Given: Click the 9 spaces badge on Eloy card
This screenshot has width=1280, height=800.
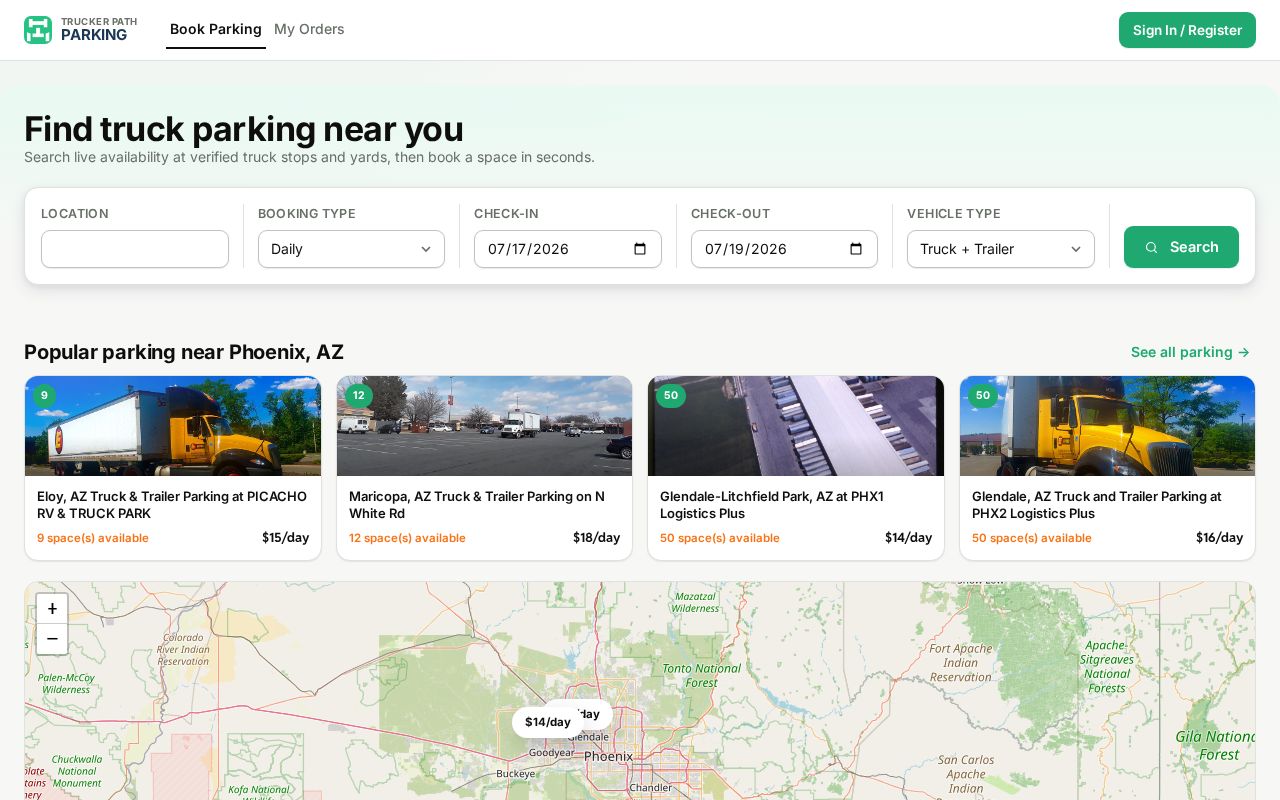Looking at the screenshot, I should click(44, 395).
